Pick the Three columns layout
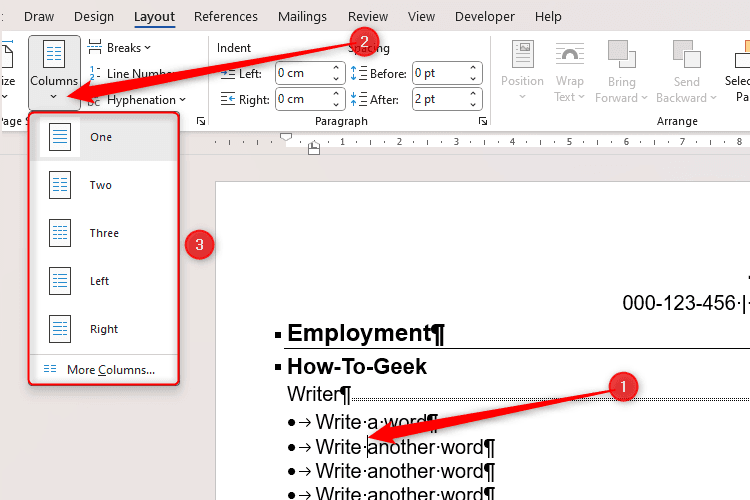This screenshot has width=750, height=500. [x=103, y=233]
